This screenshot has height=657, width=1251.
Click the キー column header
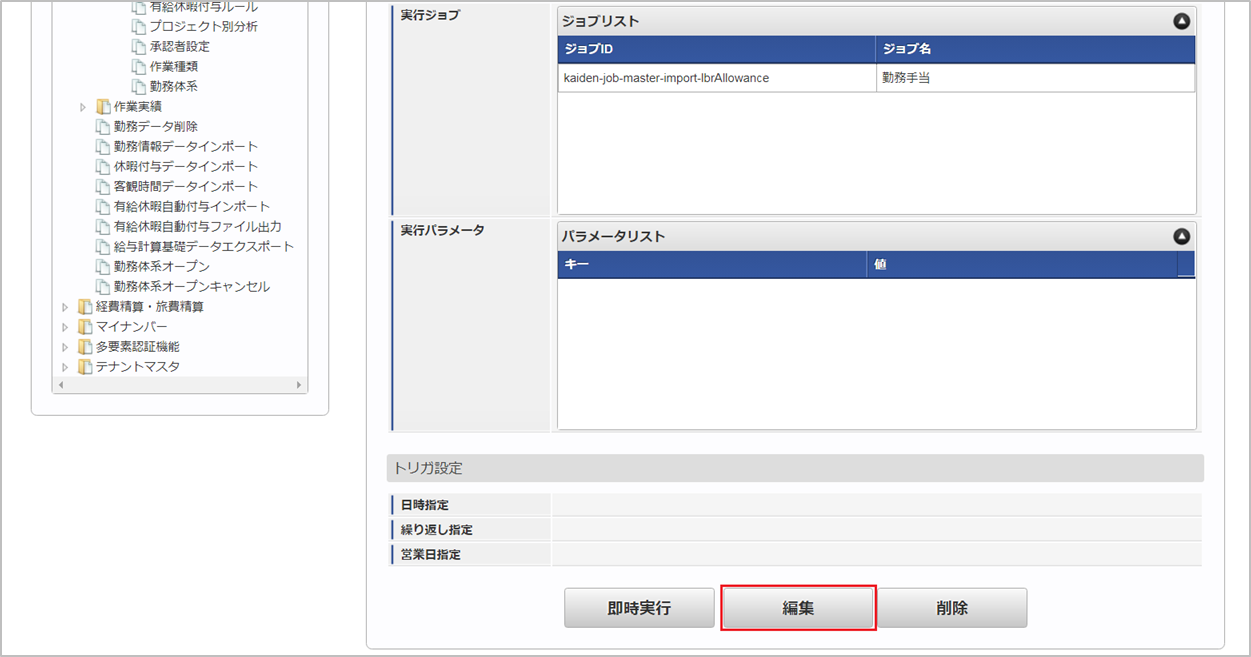click(x=712, y=264)
